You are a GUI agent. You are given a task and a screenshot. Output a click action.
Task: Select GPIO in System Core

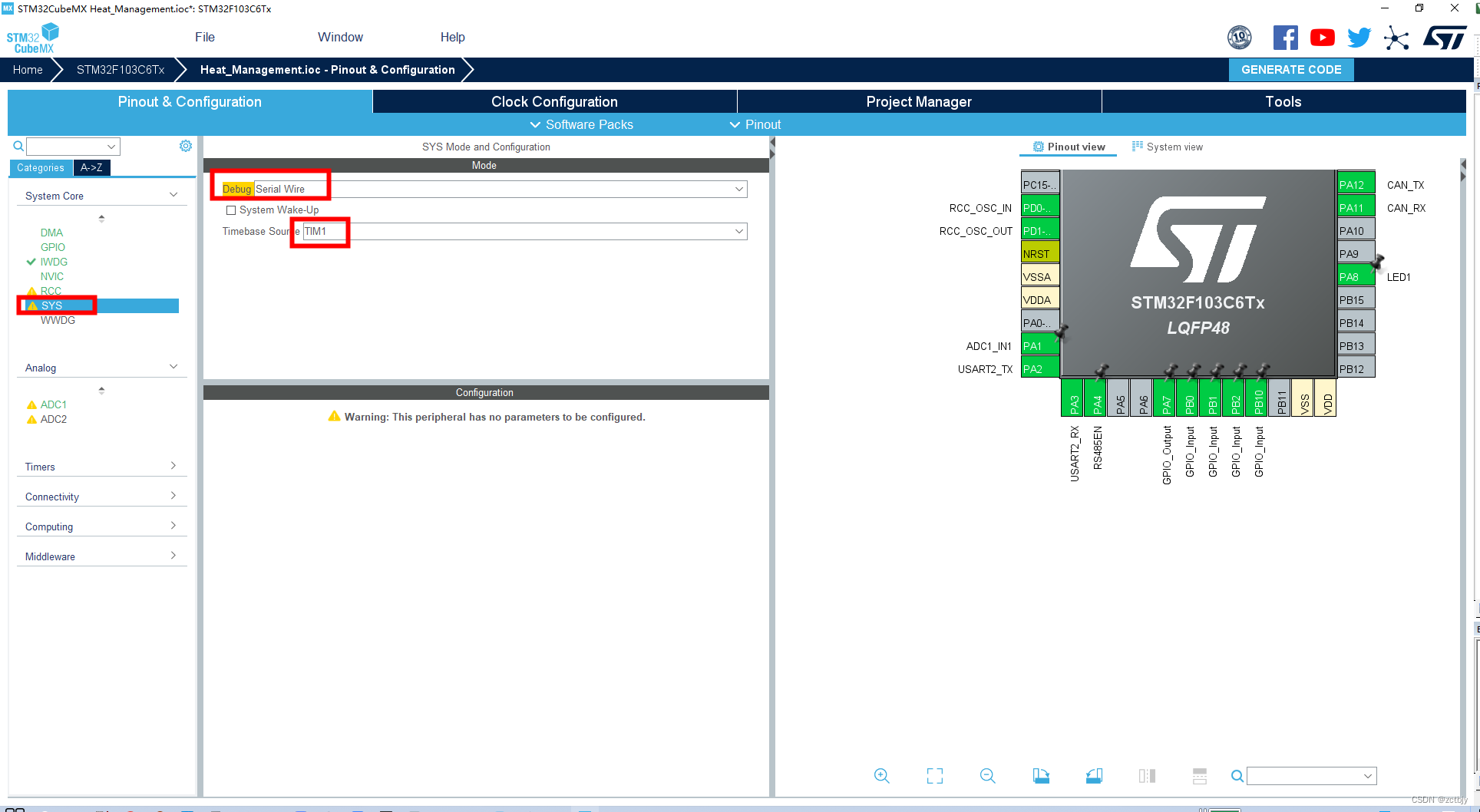(53, 247)
